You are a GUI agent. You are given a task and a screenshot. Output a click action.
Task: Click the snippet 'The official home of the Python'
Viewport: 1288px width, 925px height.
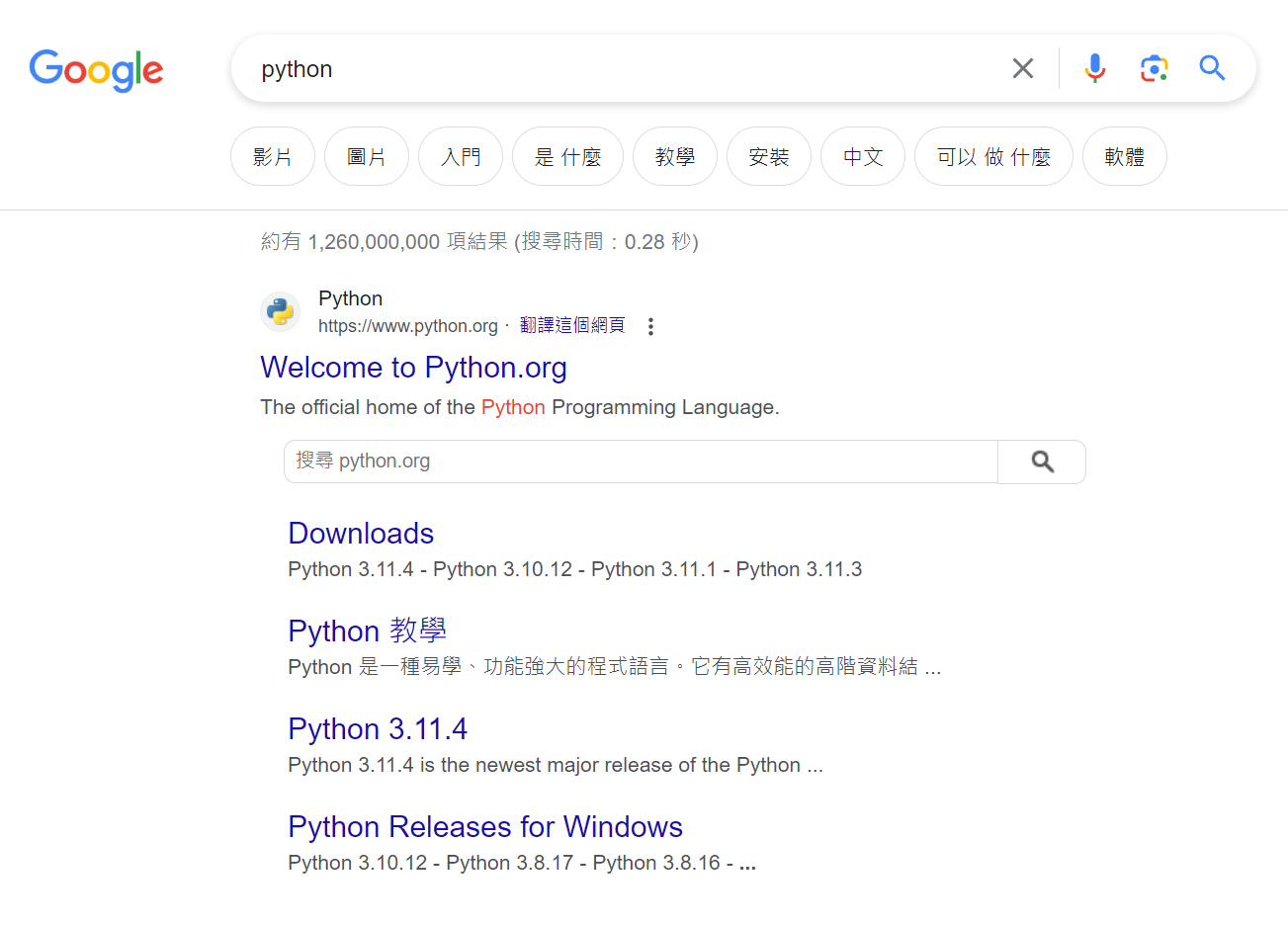coord(403,407)
